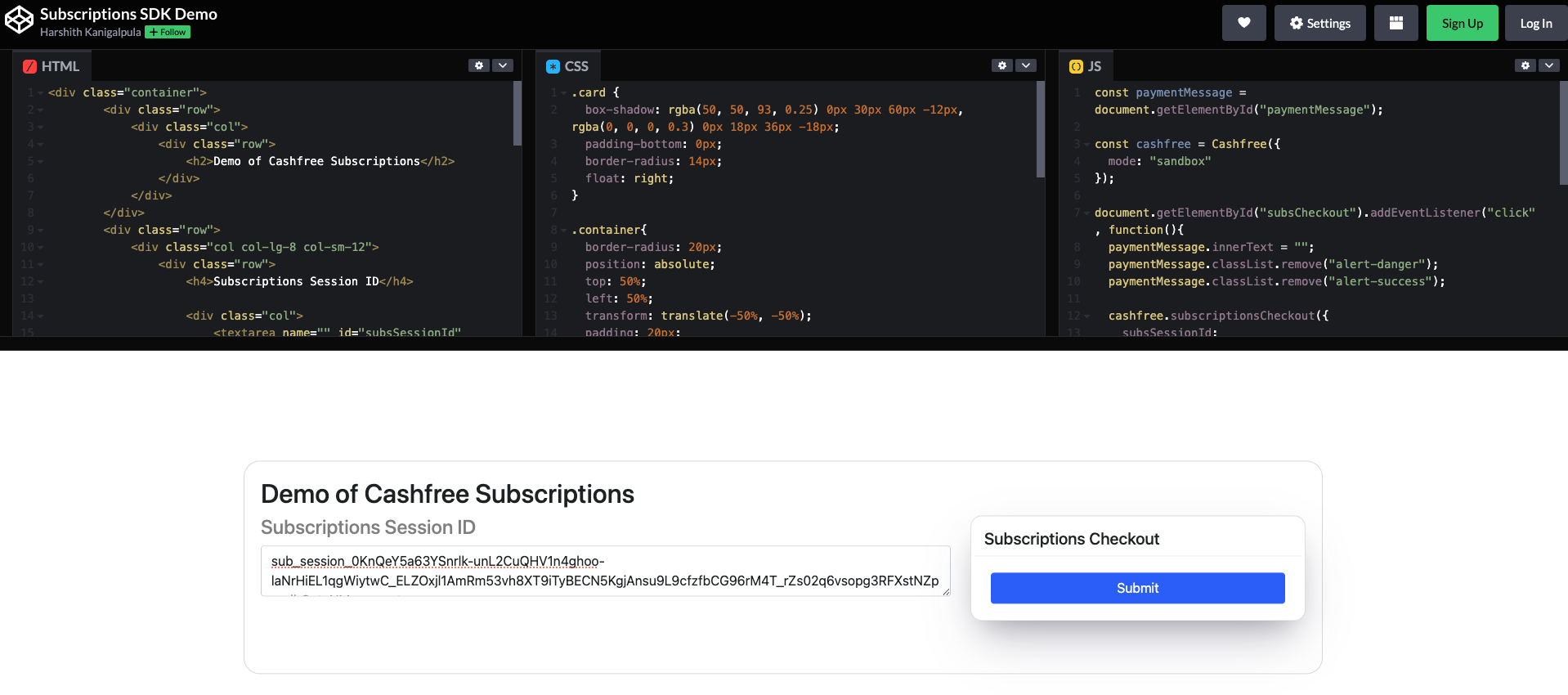
Task: Click the CSS editor scrollbar
Action: click(x=1041, y=128)
